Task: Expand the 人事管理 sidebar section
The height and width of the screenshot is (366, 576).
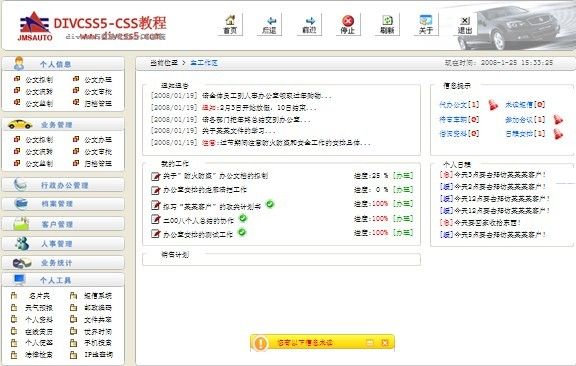Action: pyautogui.click(x=63, y=244)
